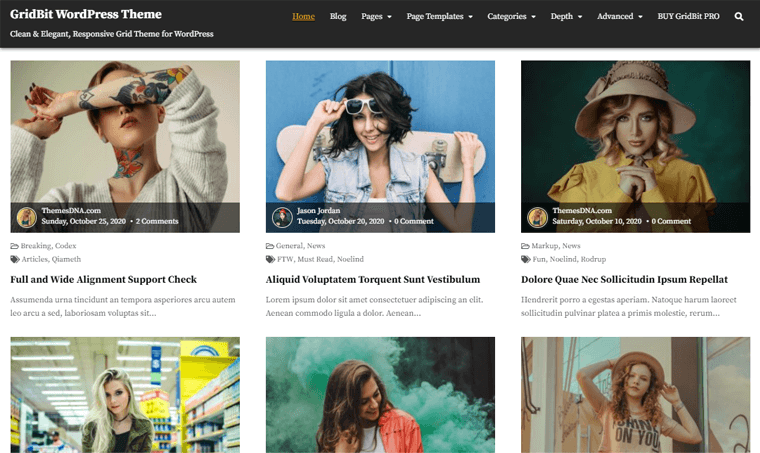
Task: Click the Rodrup tag link
Action: (593, 259)
